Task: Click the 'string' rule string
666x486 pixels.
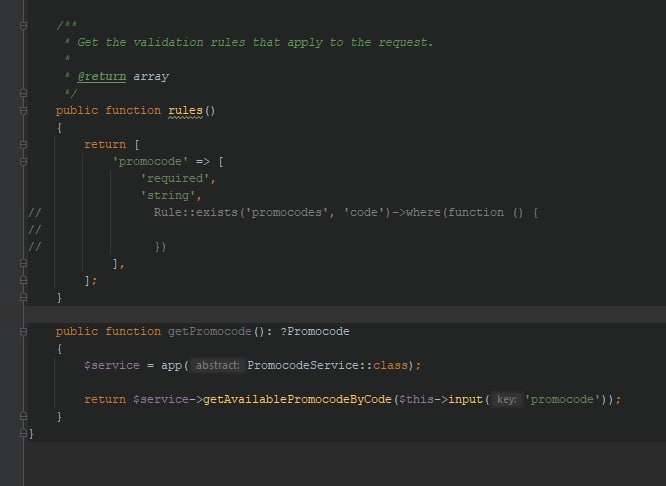Action: [168, 195]
